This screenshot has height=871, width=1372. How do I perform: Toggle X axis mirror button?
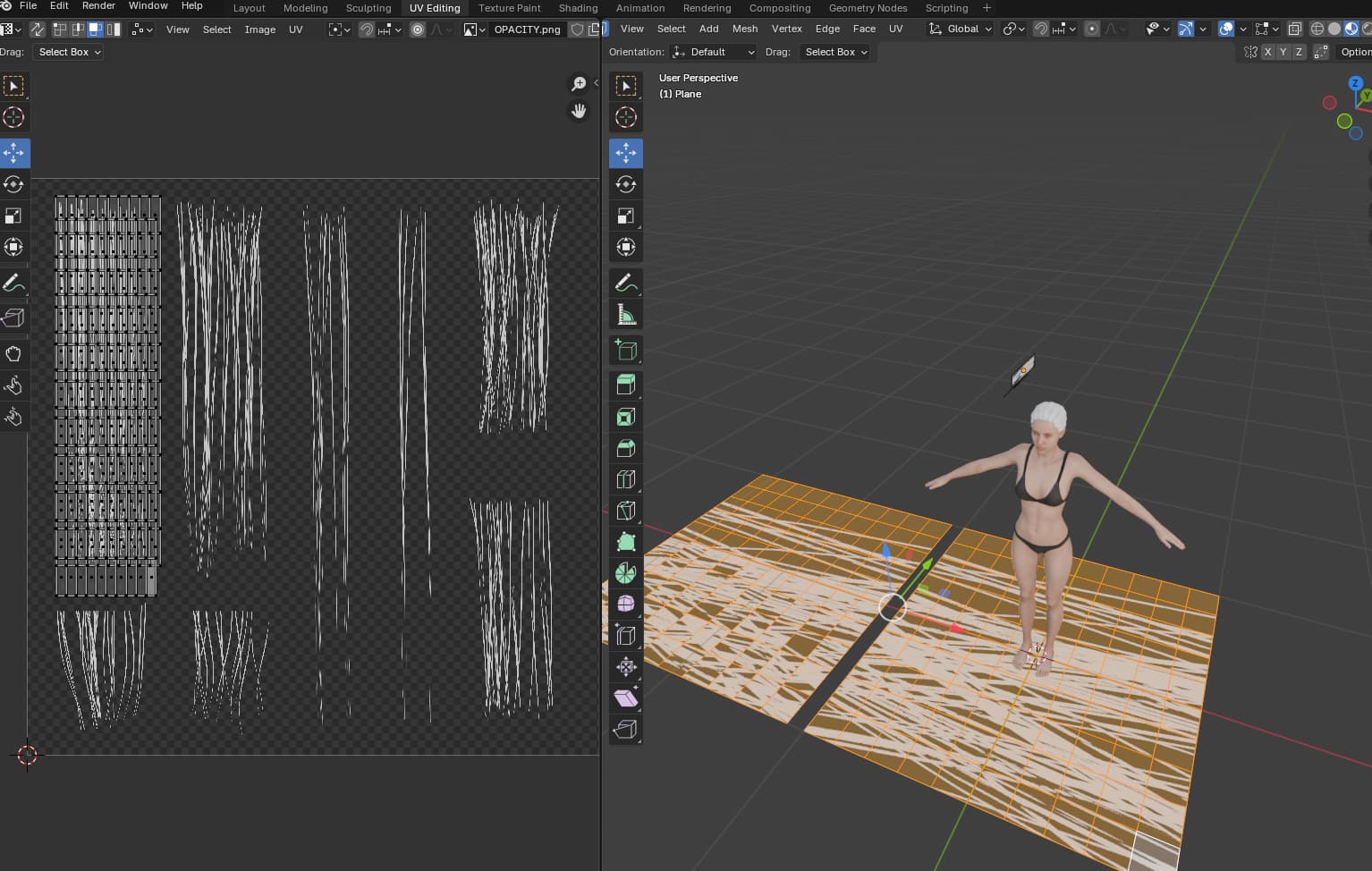pos(1267,52)
